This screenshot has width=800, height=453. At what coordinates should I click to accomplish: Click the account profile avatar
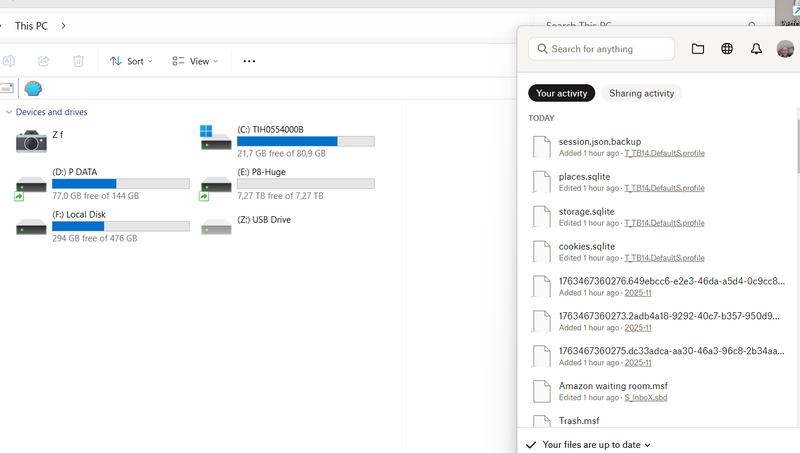click(x=785, y=49)
